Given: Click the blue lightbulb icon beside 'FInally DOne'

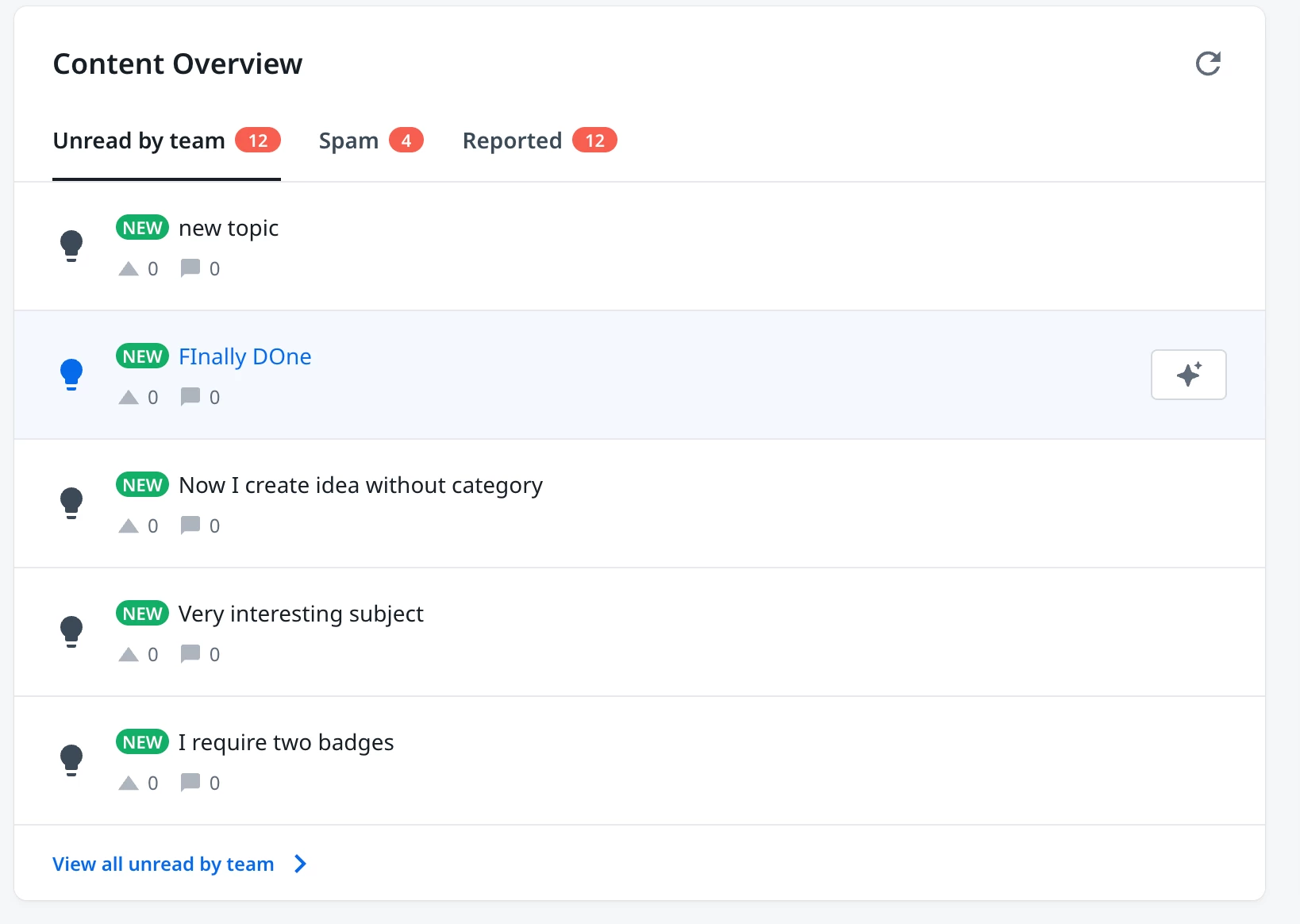Looking at the screenshot, I should click(x=71, y=374).
